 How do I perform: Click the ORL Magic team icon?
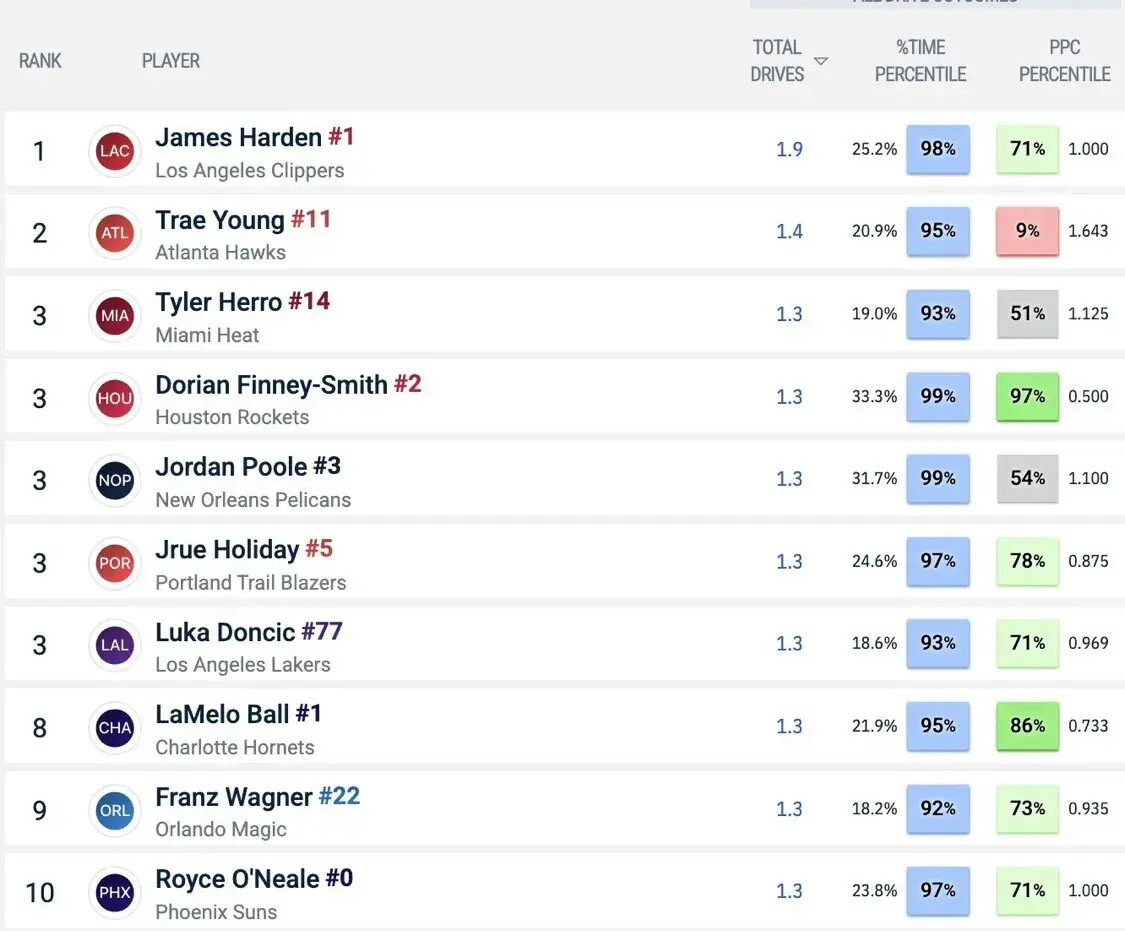click(115, 810)
